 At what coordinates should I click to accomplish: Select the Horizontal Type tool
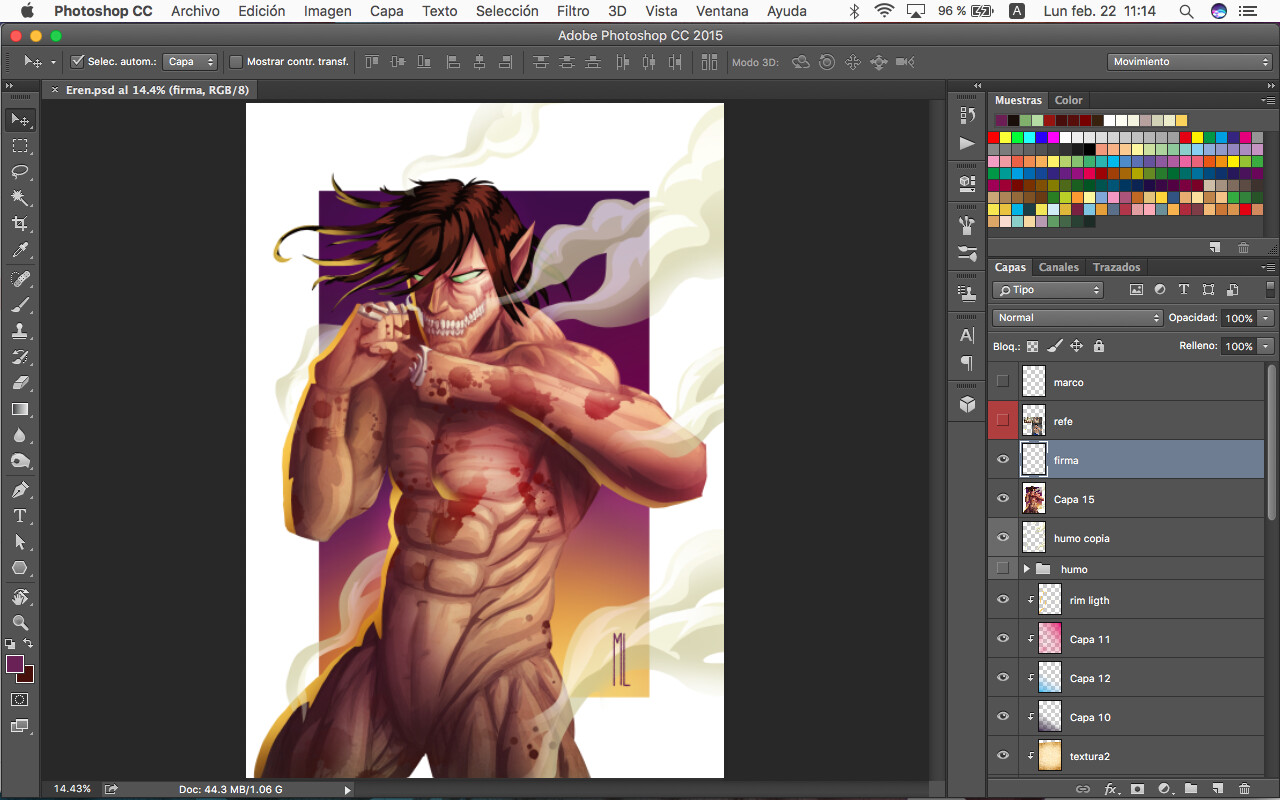coord(20,516)
